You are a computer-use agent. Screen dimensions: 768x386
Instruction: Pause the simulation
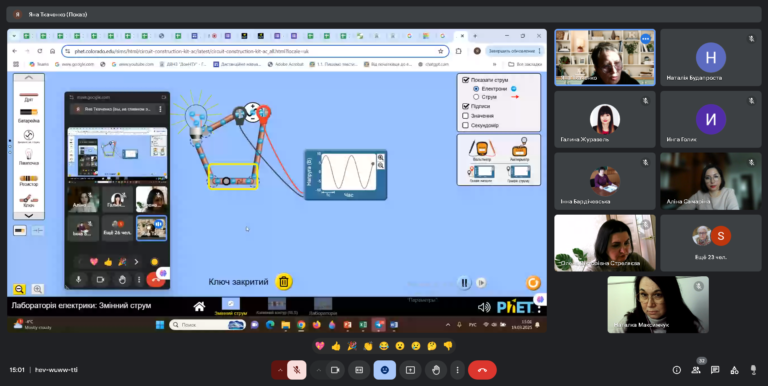[464, 283]
